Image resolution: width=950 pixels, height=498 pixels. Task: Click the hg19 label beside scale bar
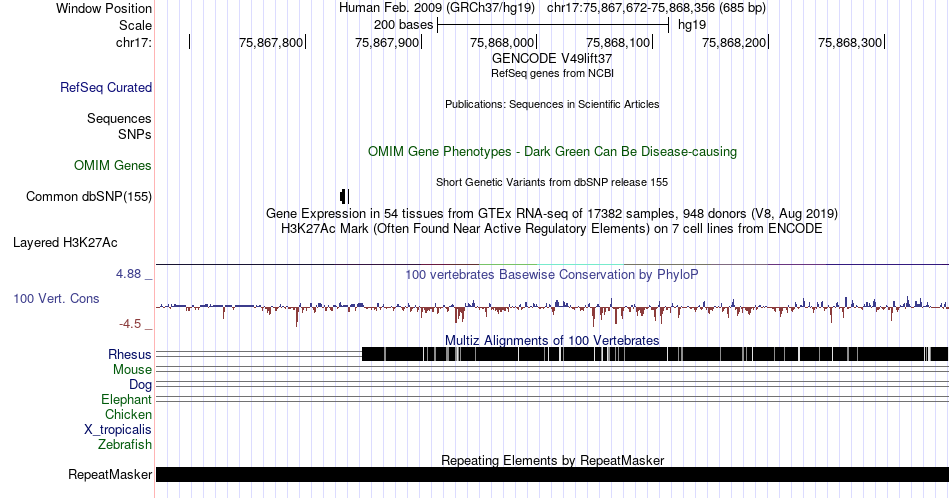pos(692,25)
